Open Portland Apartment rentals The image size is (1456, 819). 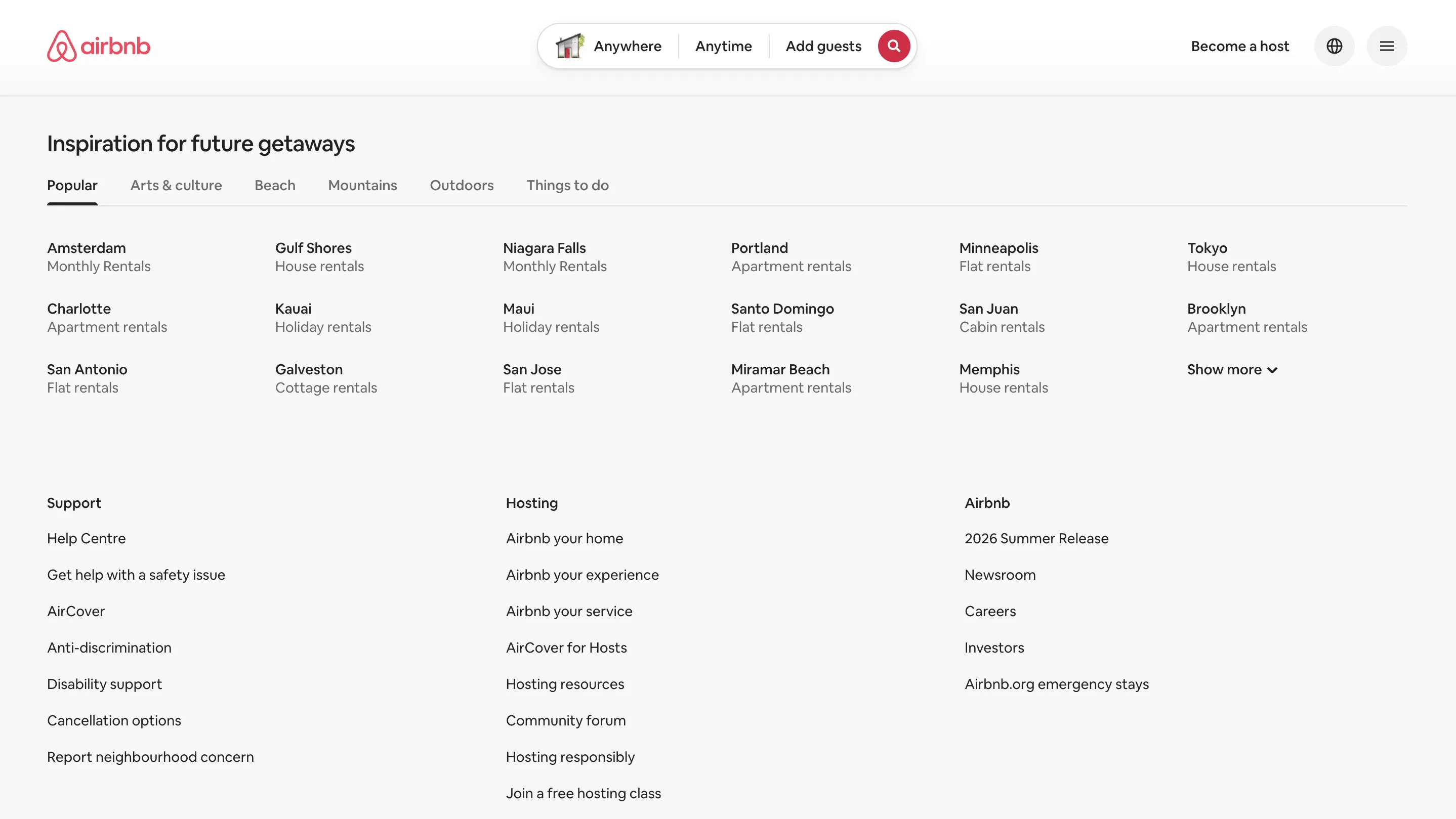tap(791, 257)
